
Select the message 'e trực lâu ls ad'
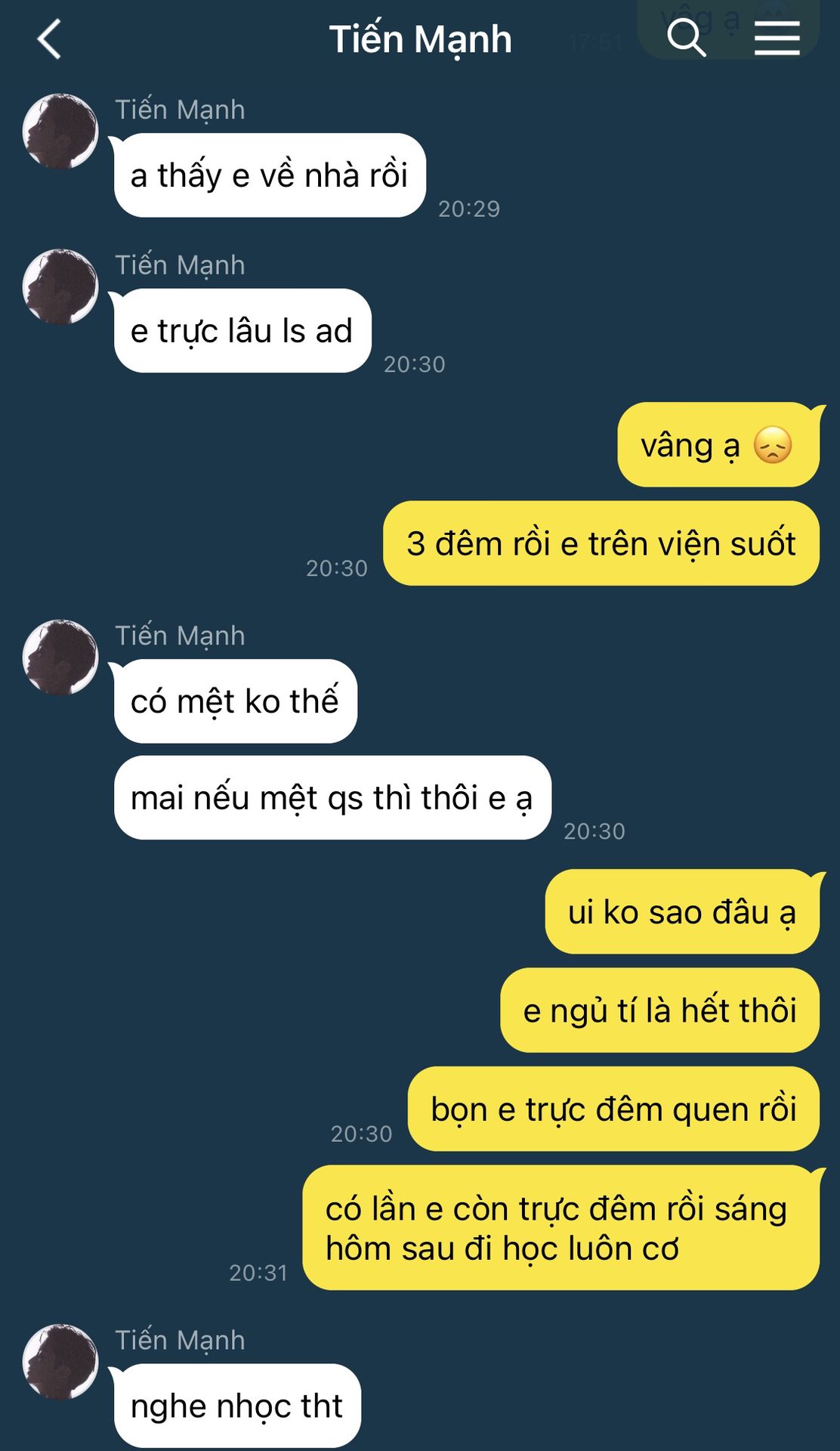pos(242,331)
